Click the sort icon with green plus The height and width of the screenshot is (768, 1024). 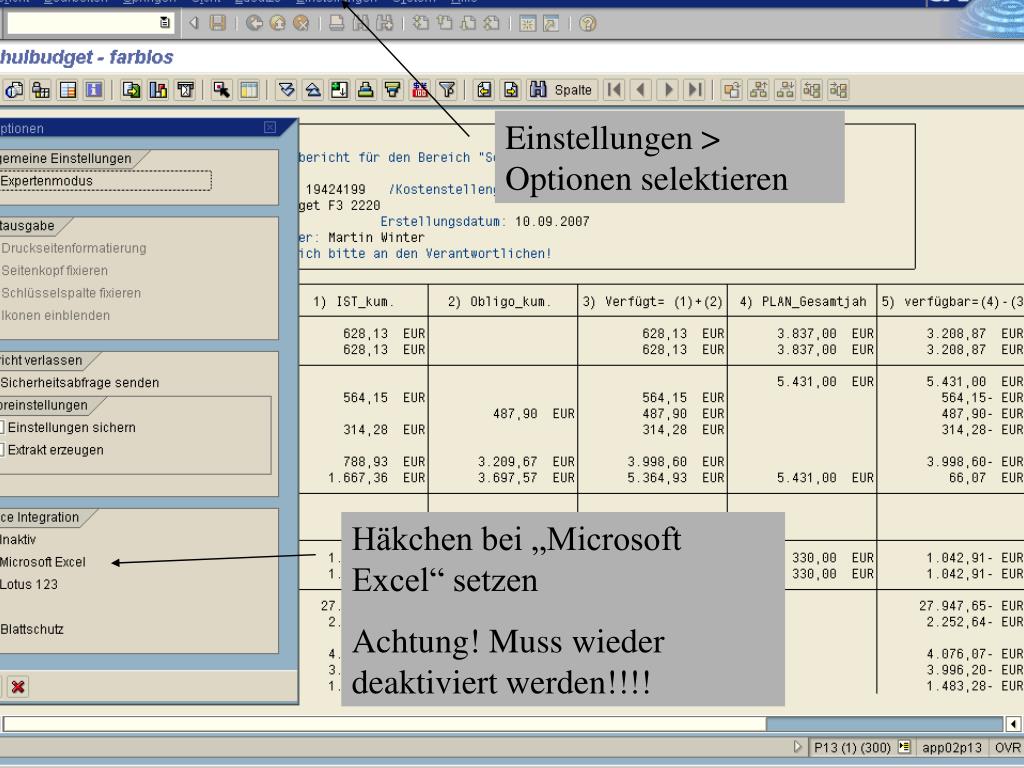[339, 90]
